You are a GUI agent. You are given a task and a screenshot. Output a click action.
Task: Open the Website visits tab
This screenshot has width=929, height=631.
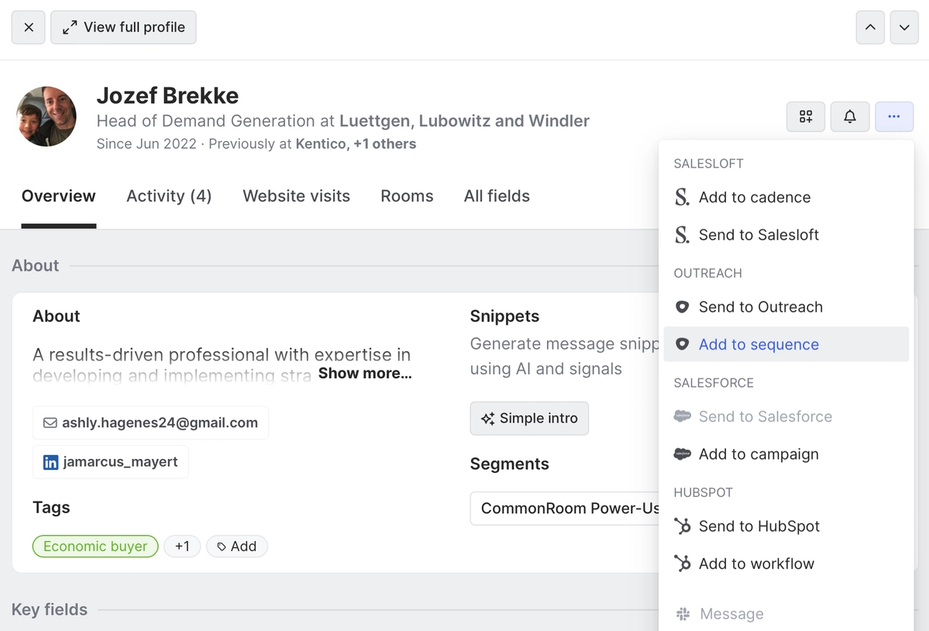[296, 196]
